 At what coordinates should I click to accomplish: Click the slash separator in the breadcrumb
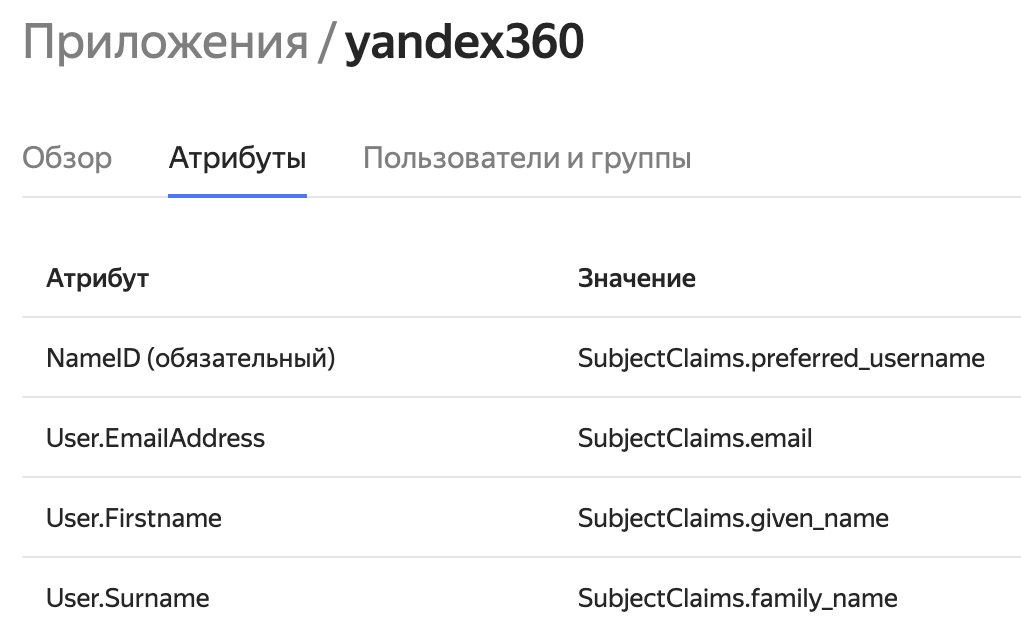325,45
